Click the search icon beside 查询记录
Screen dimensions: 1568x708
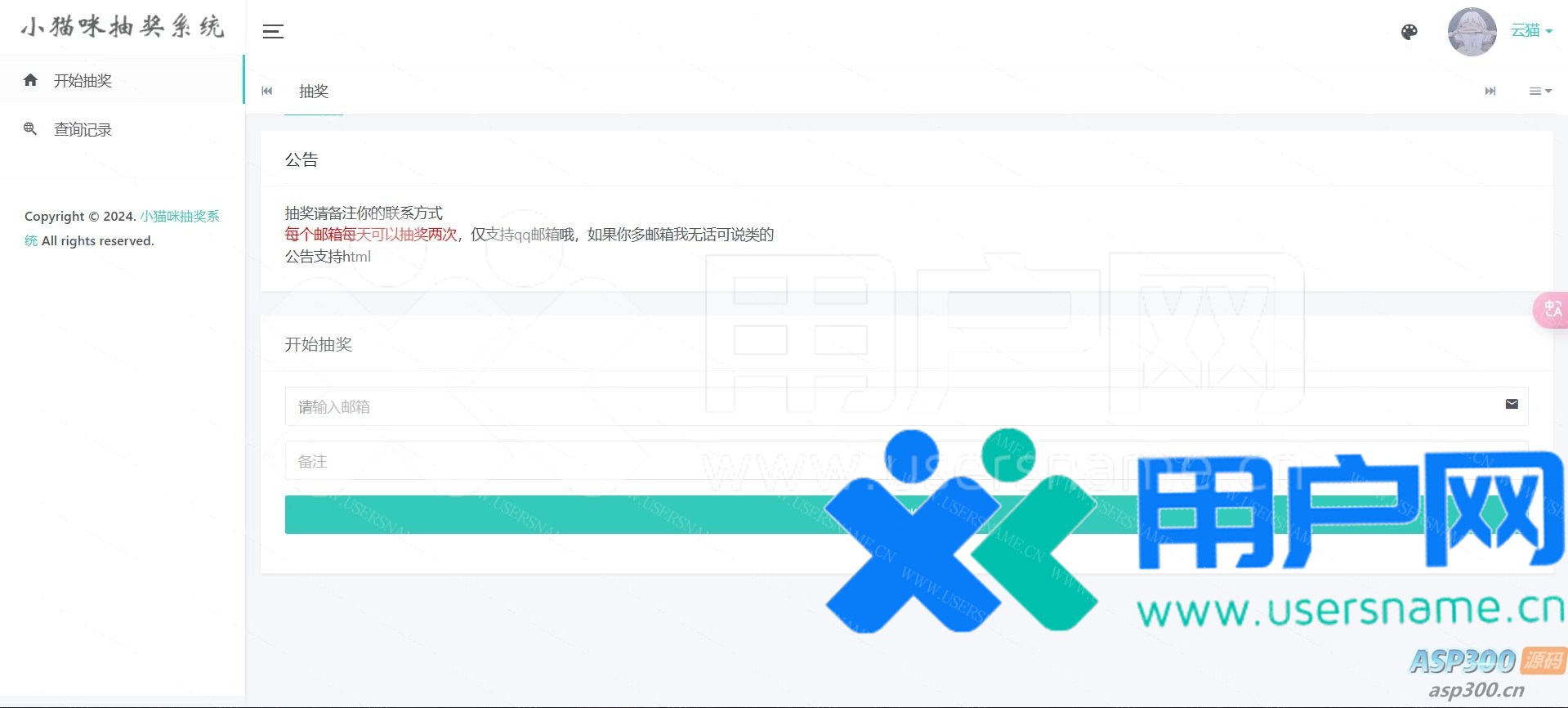[30, 129]
